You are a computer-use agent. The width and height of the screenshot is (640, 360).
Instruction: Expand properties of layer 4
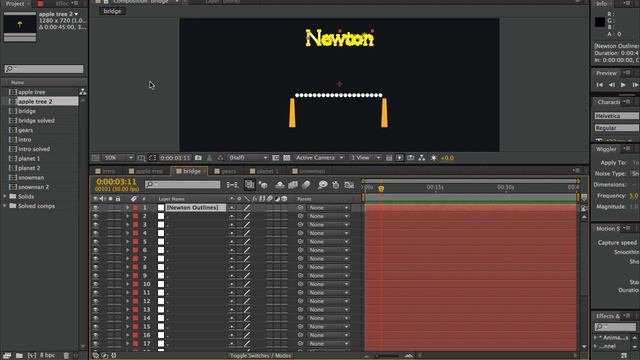click(128, 233)
